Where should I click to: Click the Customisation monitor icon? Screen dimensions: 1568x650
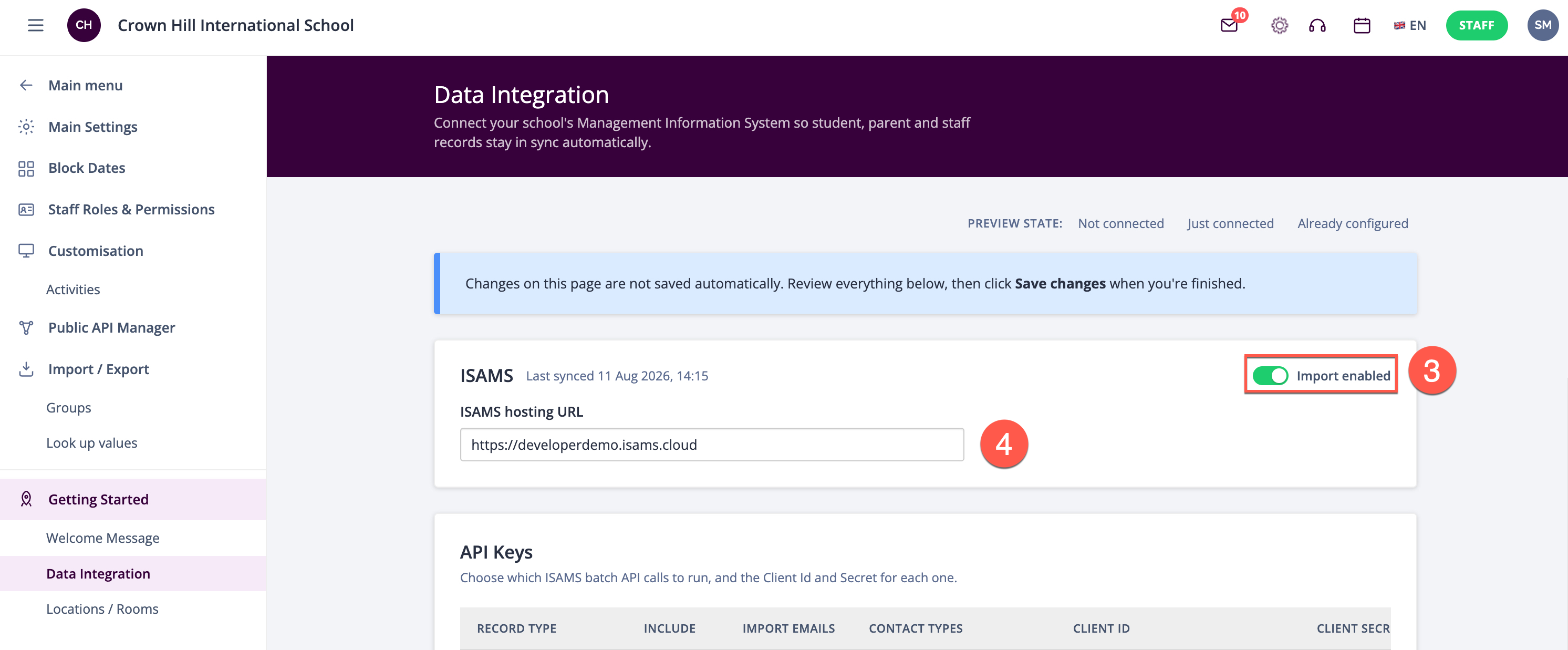point(26,251)
